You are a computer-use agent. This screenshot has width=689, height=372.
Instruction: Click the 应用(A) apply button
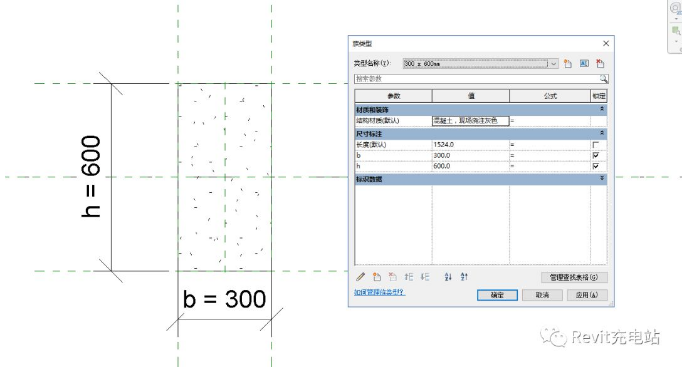click(587, 295)
